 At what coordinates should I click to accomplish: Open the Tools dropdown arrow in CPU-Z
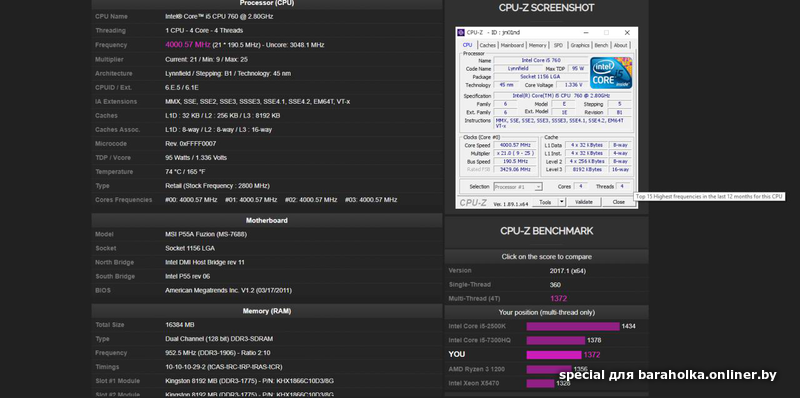(562, 202)
